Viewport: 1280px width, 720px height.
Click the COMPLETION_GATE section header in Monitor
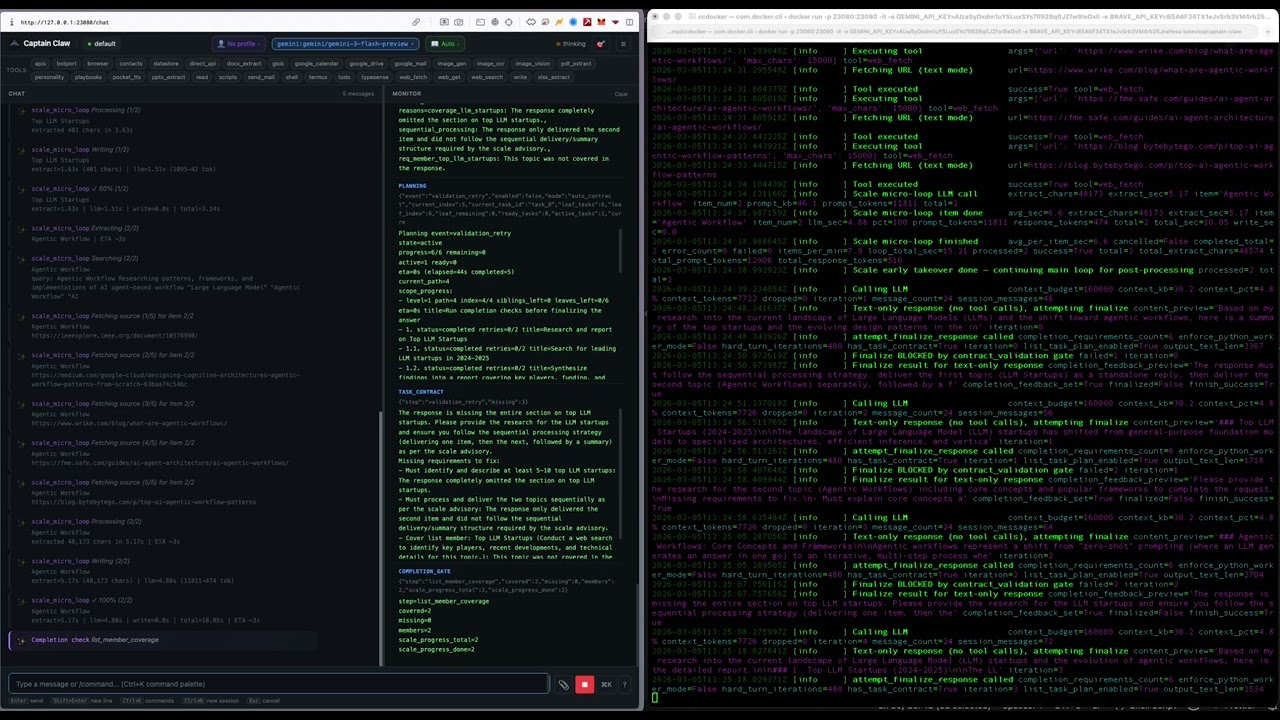click(424, 572)
